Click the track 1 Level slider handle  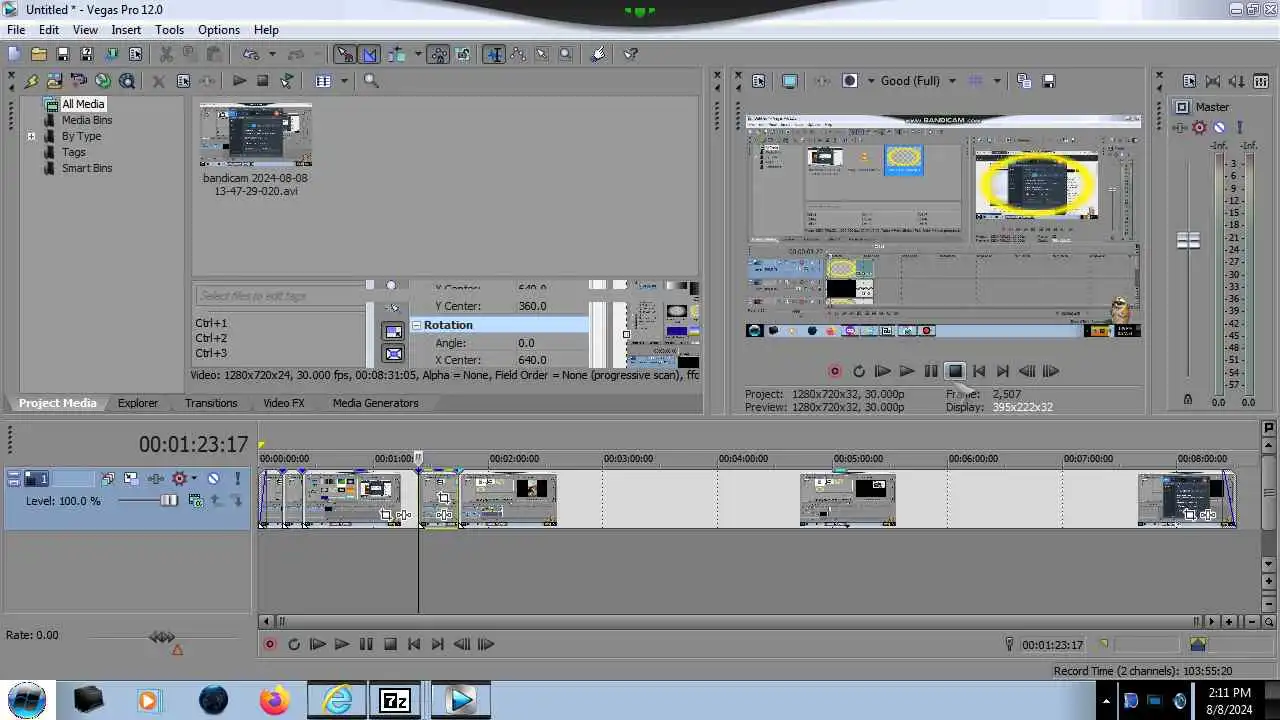169,500
